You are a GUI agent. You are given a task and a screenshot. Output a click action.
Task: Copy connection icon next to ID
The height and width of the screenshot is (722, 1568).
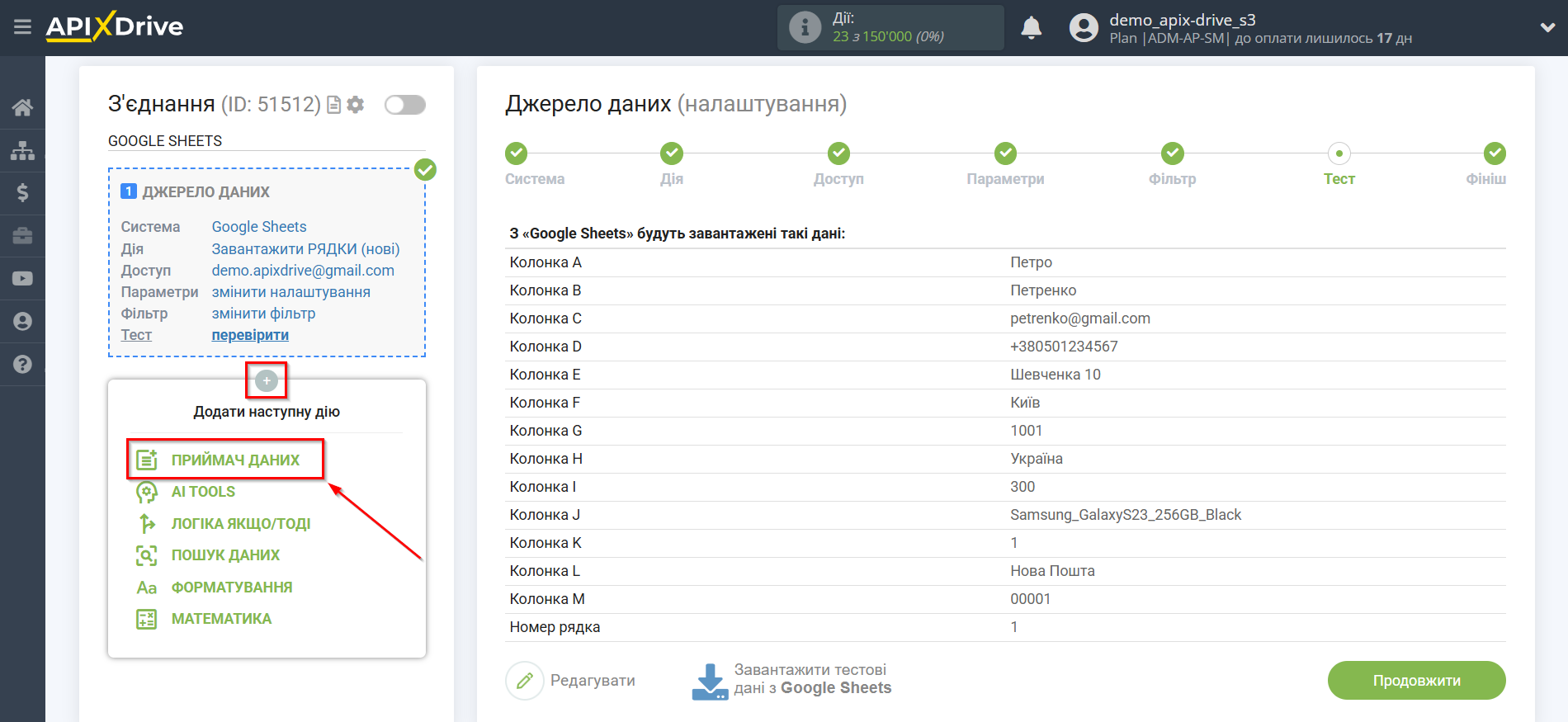[x=333, y=105]
